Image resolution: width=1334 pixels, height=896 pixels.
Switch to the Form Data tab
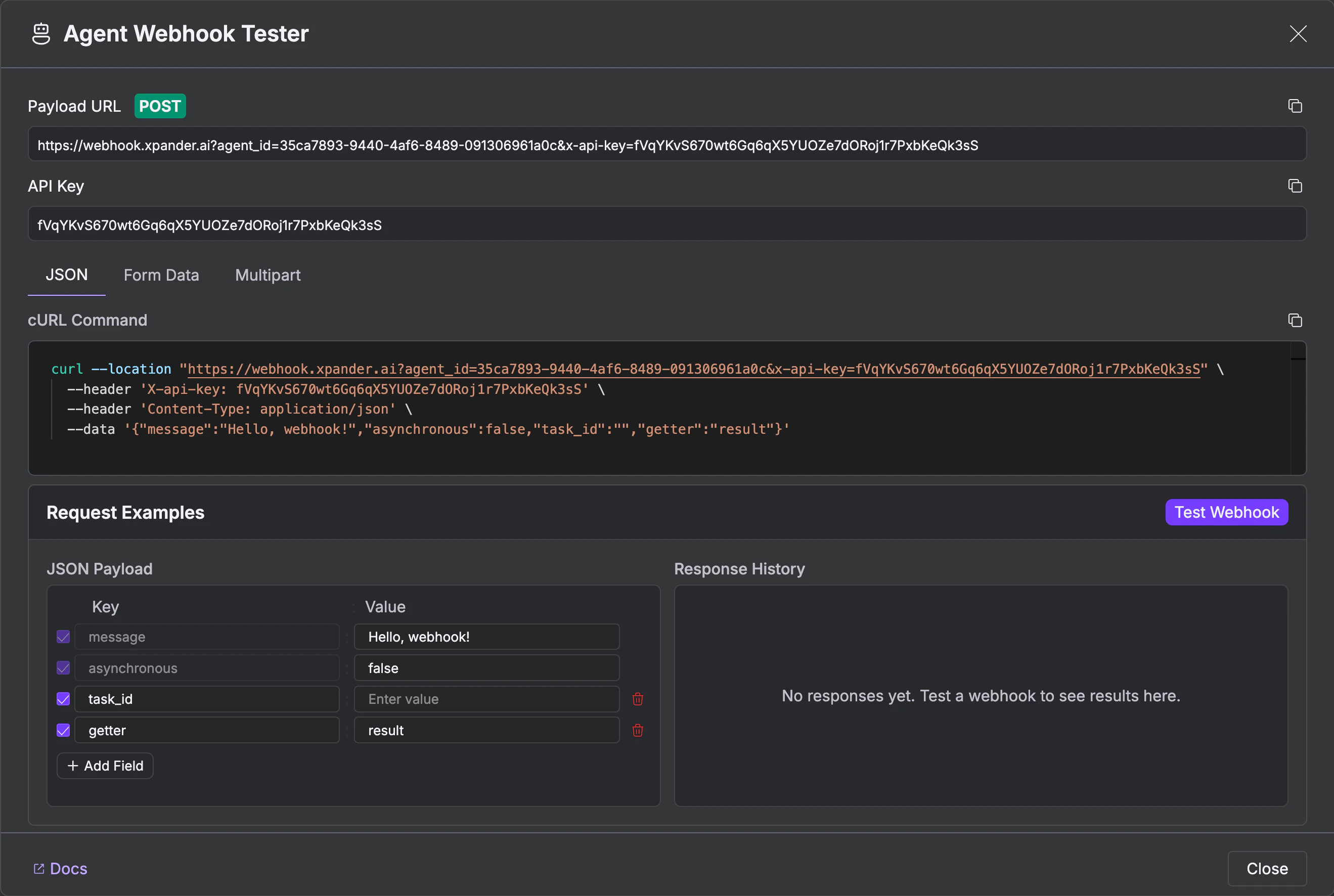pyautogui.click(x=161, y=275)
